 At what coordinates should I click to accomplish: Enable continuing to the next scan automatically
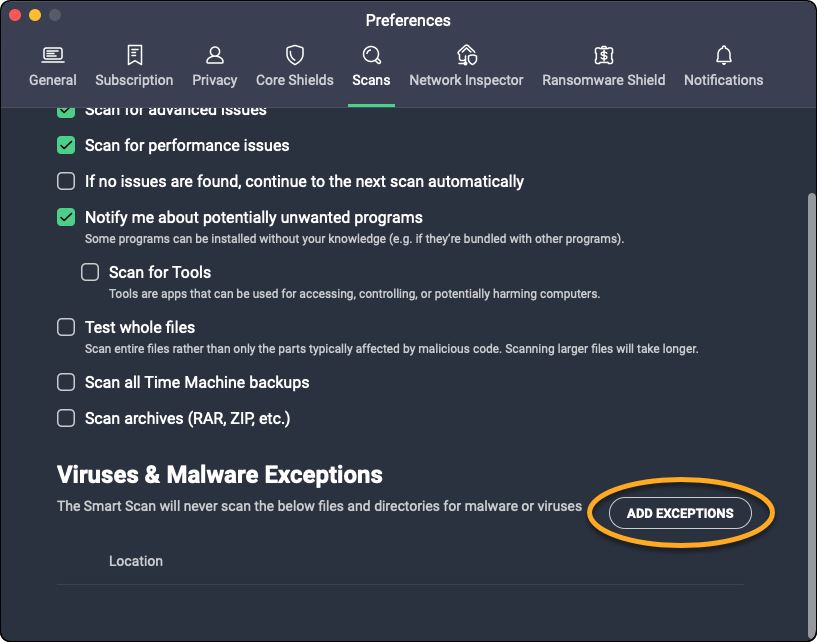tap(66, 181)
